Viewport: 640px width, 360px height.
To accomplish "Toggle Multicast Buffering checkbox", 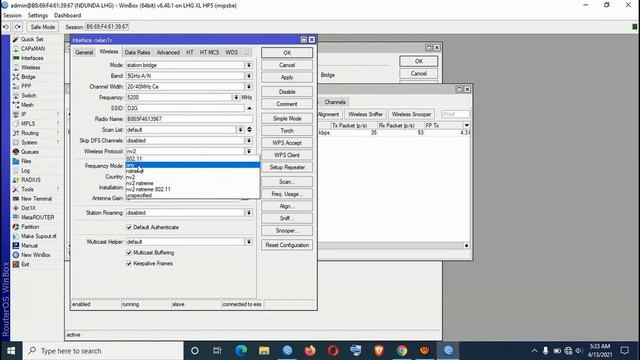I will (x=129, y=253).
